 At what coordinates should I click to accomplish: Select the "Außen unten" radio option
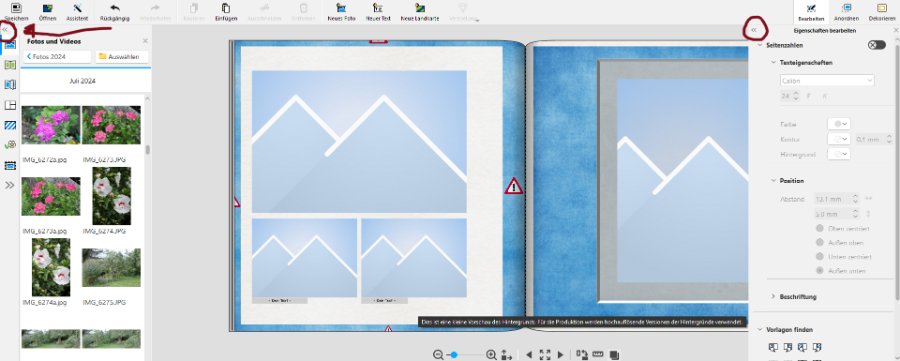(x=820, y=270)
